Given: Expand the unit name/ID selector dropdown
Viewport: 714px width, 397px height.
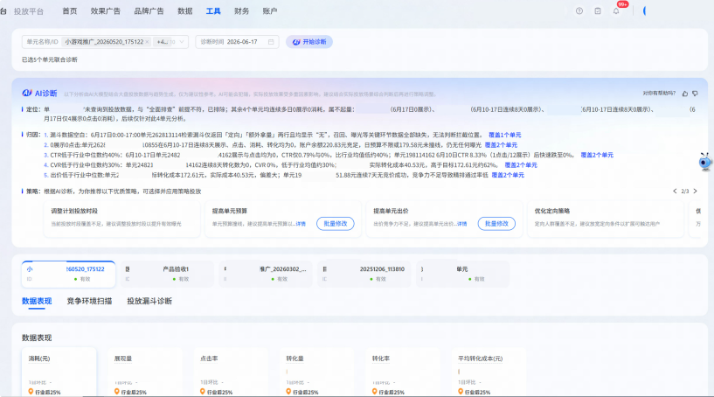Looking at the screenshot, I should (182, 42).
